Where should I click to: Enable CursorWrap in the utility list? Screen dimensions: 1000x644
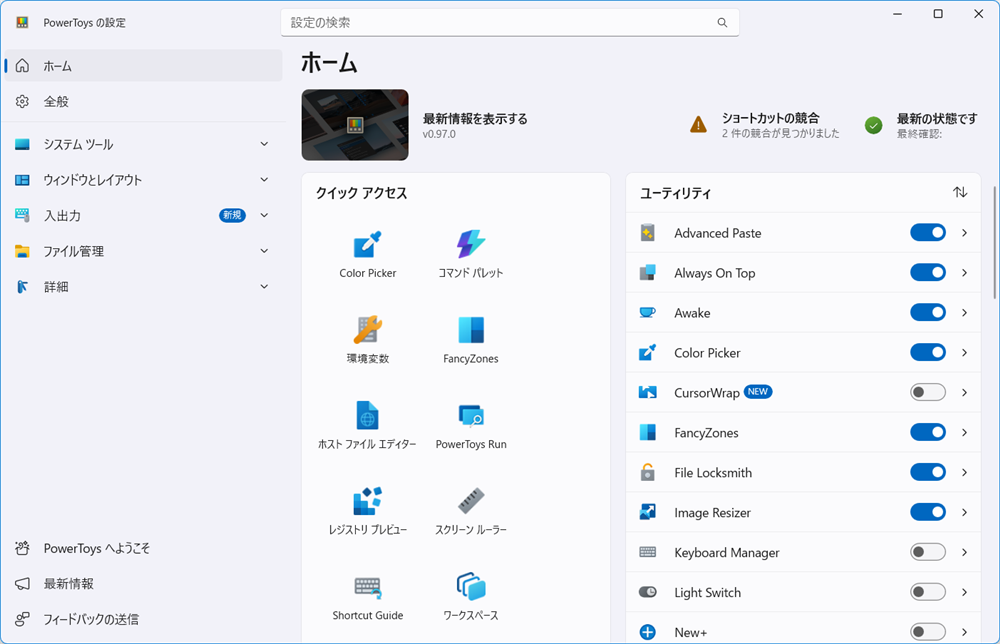click(927, 392)
